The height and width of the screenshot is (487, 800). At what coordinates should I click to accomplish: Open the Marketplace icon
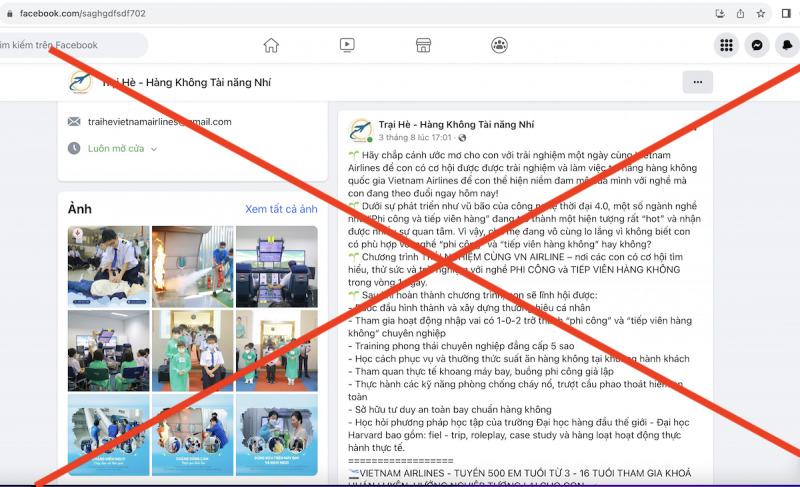pyautogui.click(x=423, y=45)
